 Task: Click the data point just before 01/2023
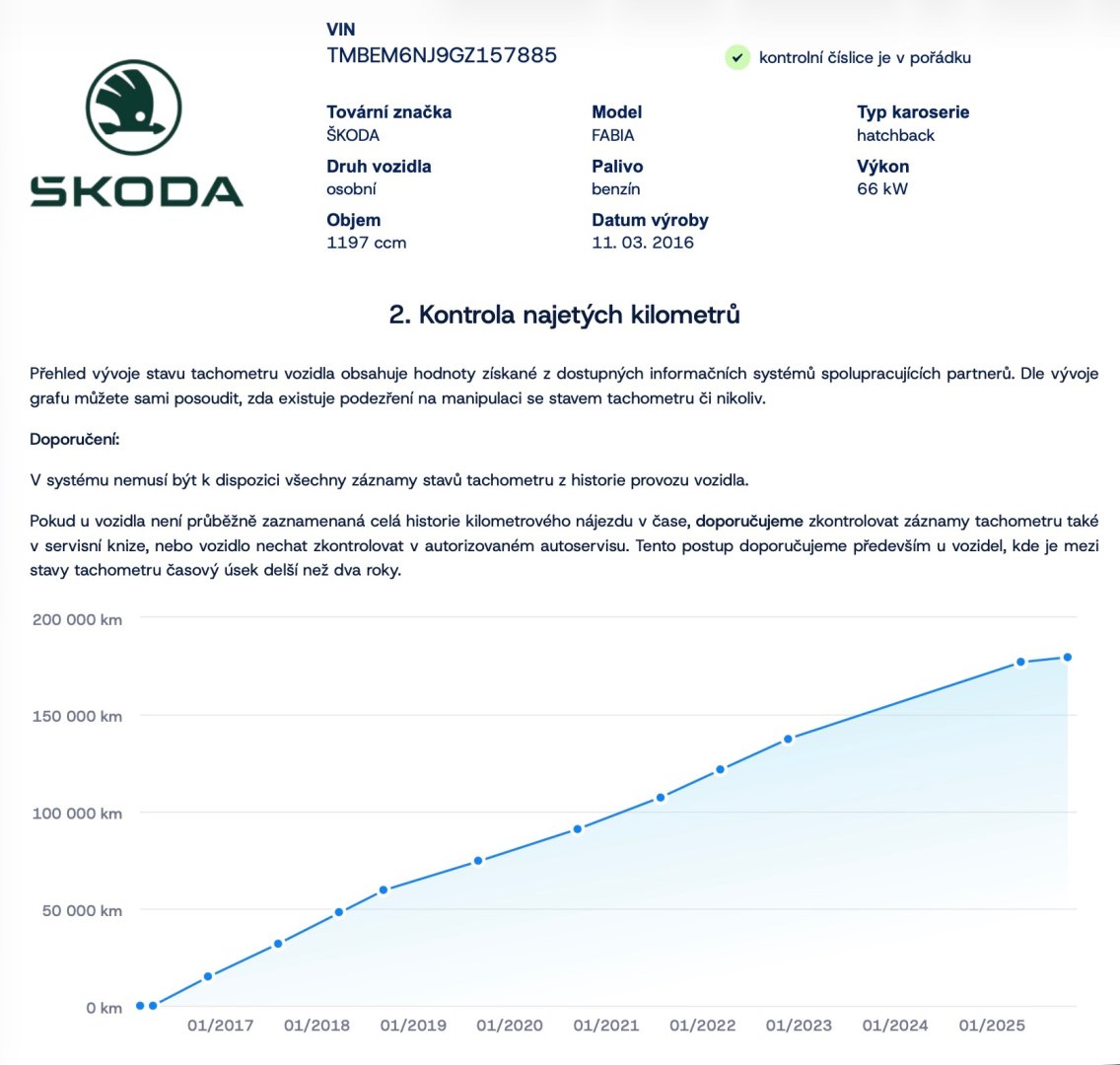[x=788, y=739]
